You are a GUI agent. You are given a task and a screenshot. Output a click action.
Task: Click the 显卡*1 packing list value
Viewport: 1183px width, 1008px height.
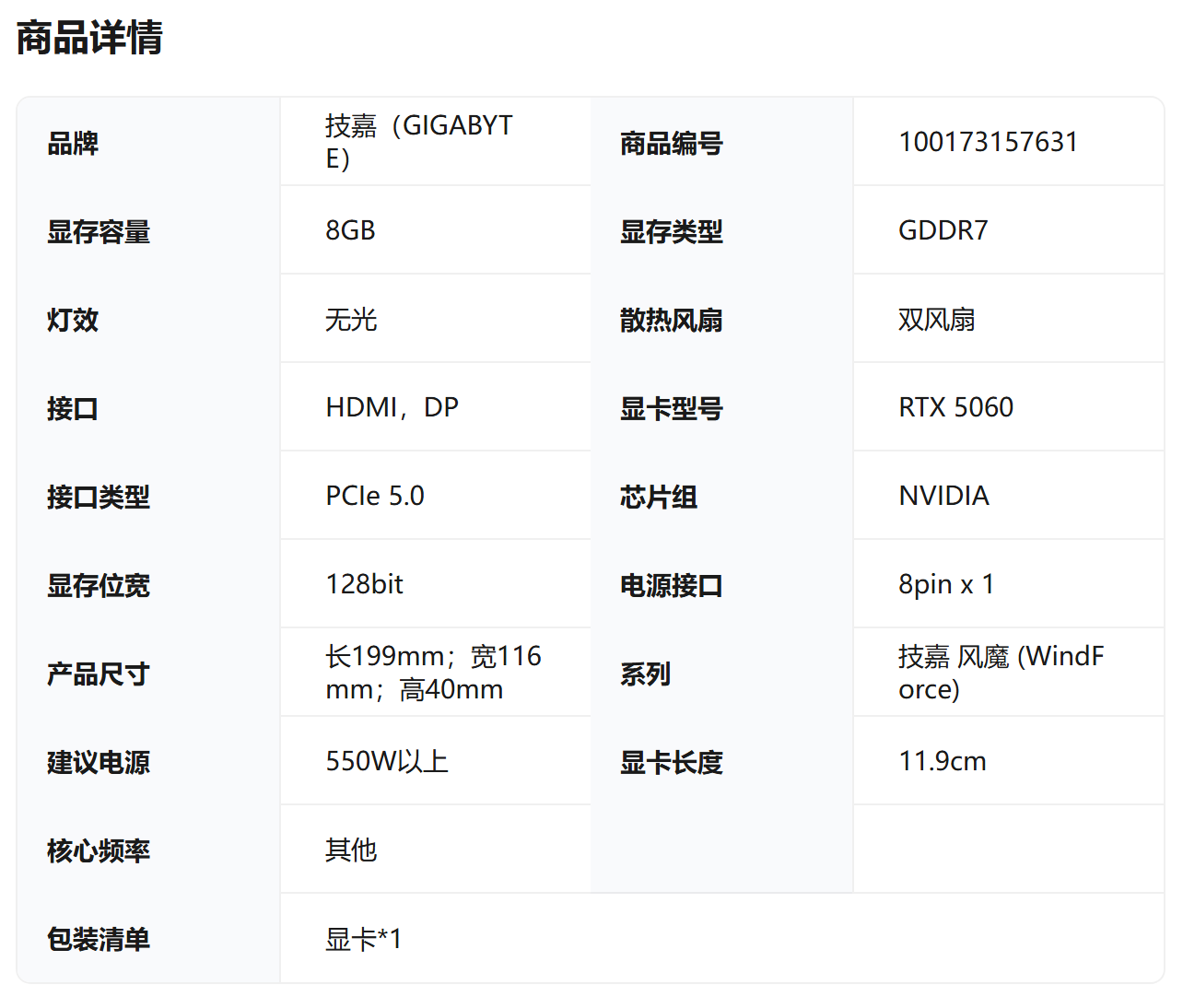pos(363,939)
